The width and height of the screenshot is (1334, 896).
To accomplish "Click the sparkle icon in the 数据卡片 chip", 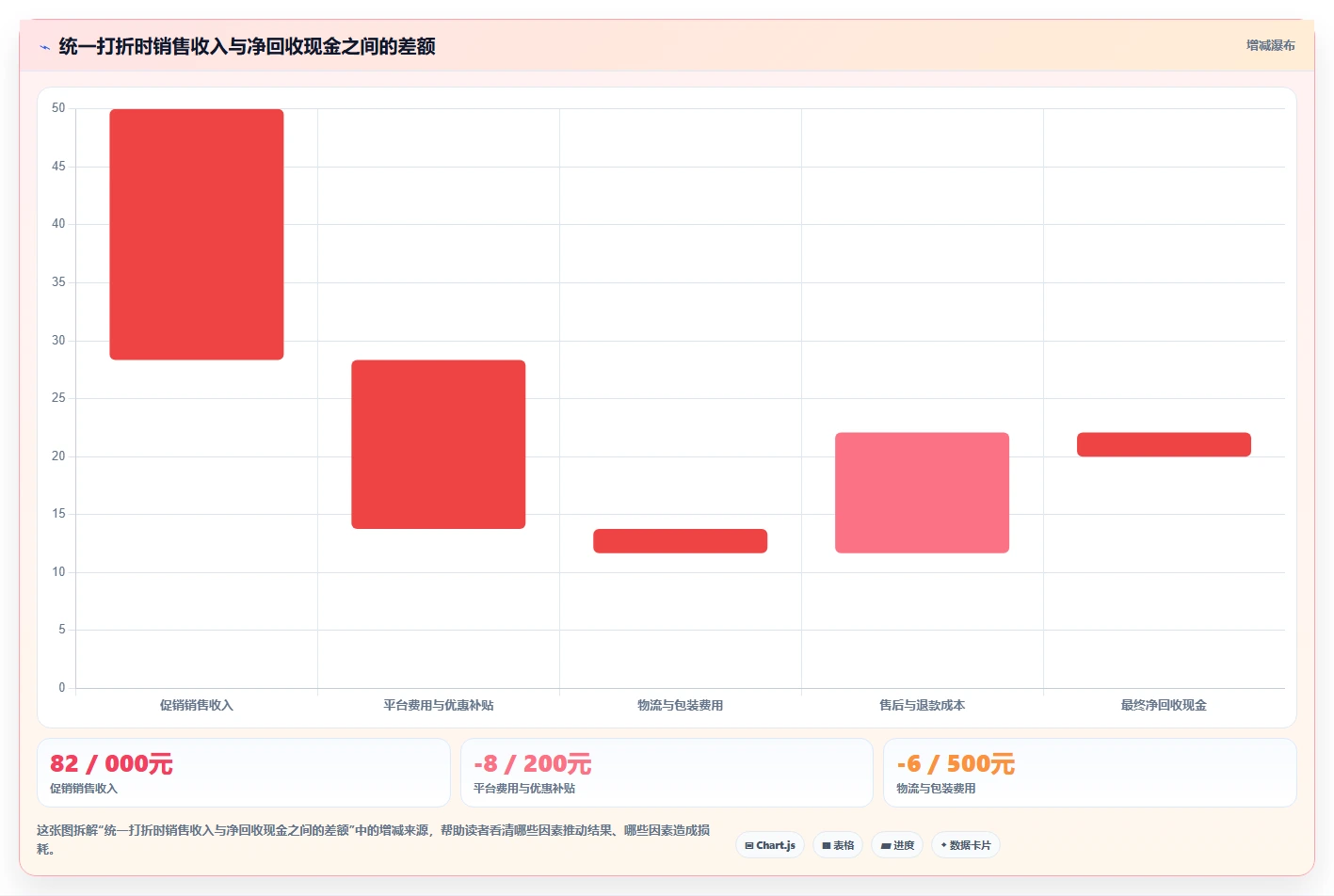I will (944, 845).
